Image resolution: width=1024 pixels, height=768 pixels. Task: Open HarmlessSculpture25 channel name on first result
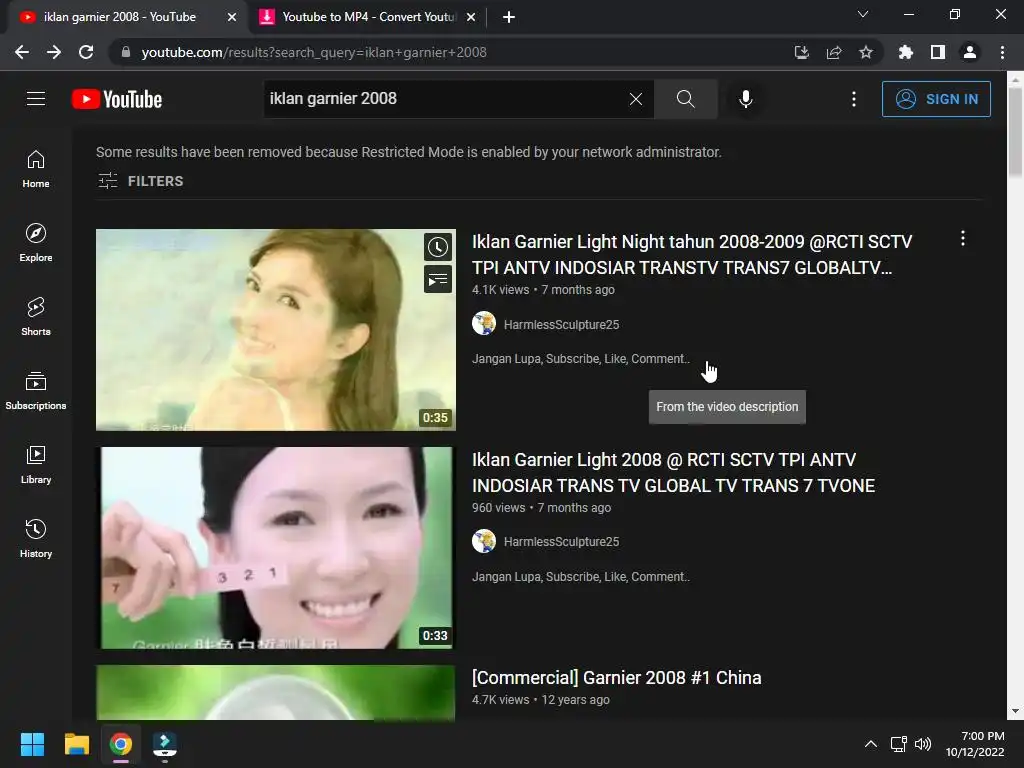click(561, 325)
